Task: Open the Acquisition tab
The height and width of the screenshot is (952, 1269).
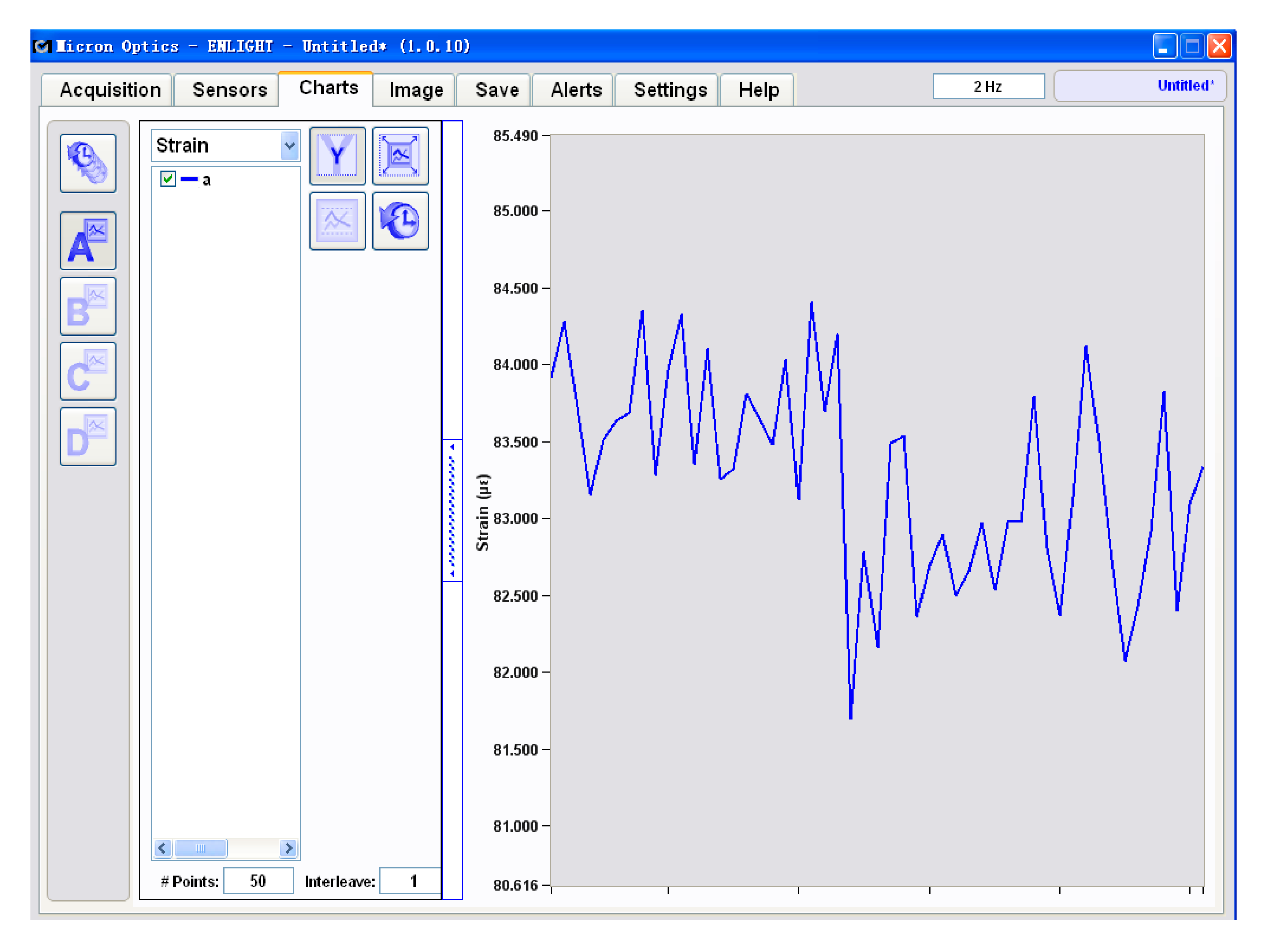Action: pos(110,90)
